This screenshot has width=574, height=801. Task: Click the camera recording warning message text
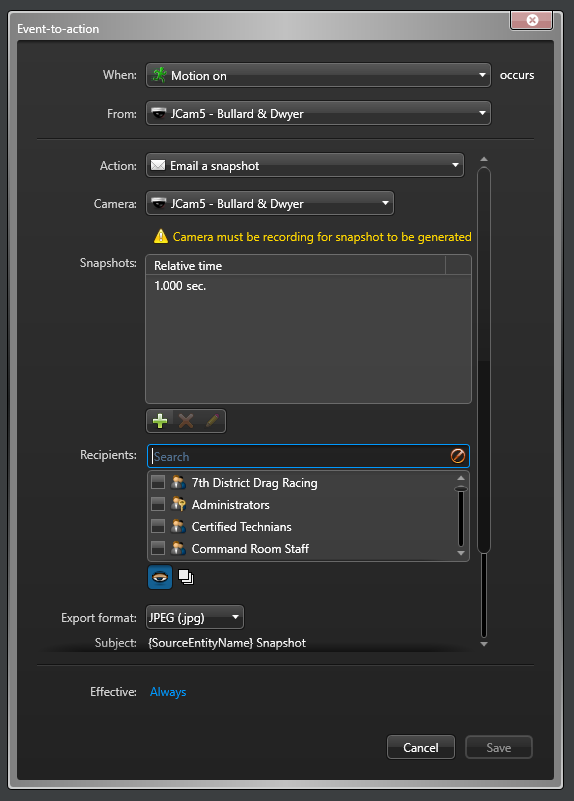[x=322, y=237]
